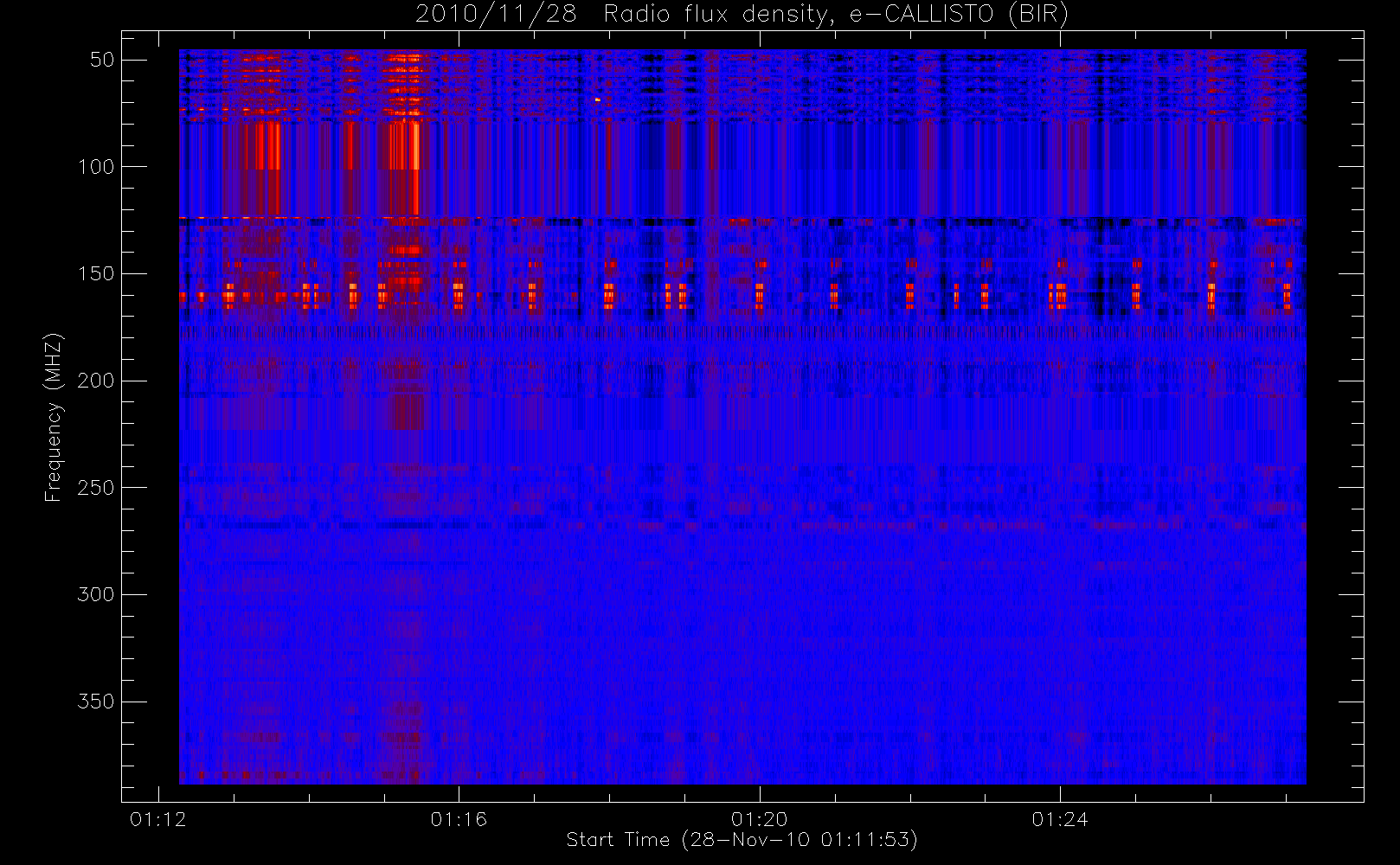Click the 250 frequency tick label
The height and width of the screenshot is (865, 1400).
point(96,488)
